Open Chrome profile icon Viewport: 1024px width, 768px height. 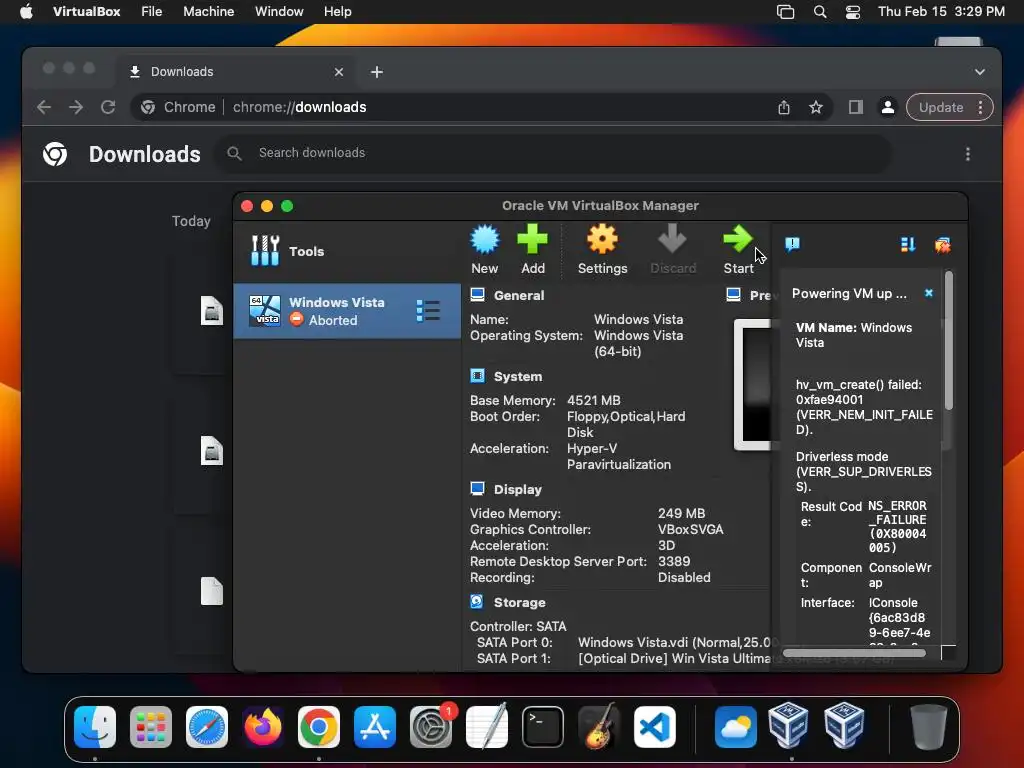(x=888, y=107)
